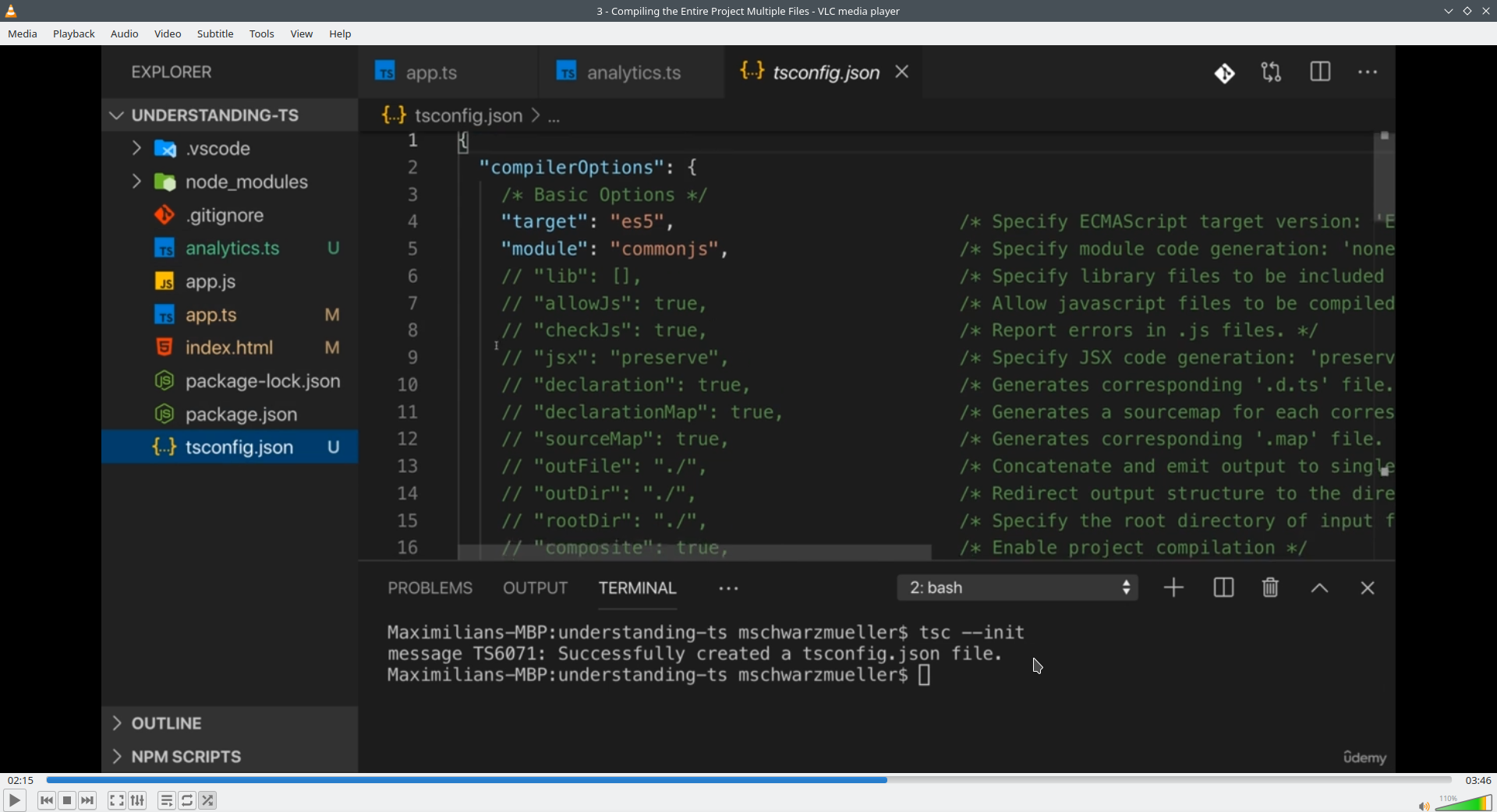Create a new terminal with plus icon
This screenshot has width=1497, height=812.
[x=1173, y=588]
